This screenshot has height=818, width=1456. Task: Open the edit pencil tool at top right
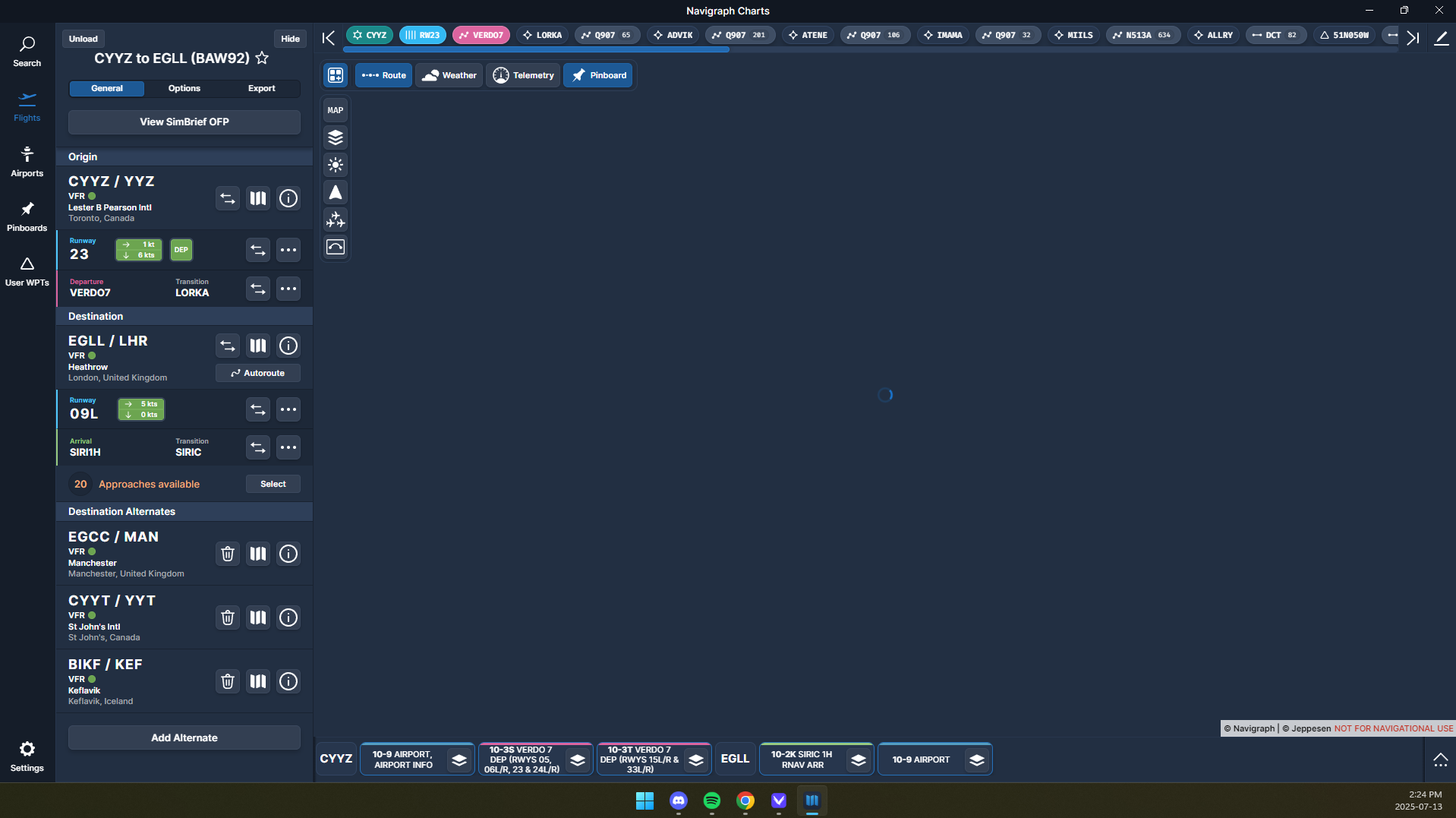click(1441, 37)
